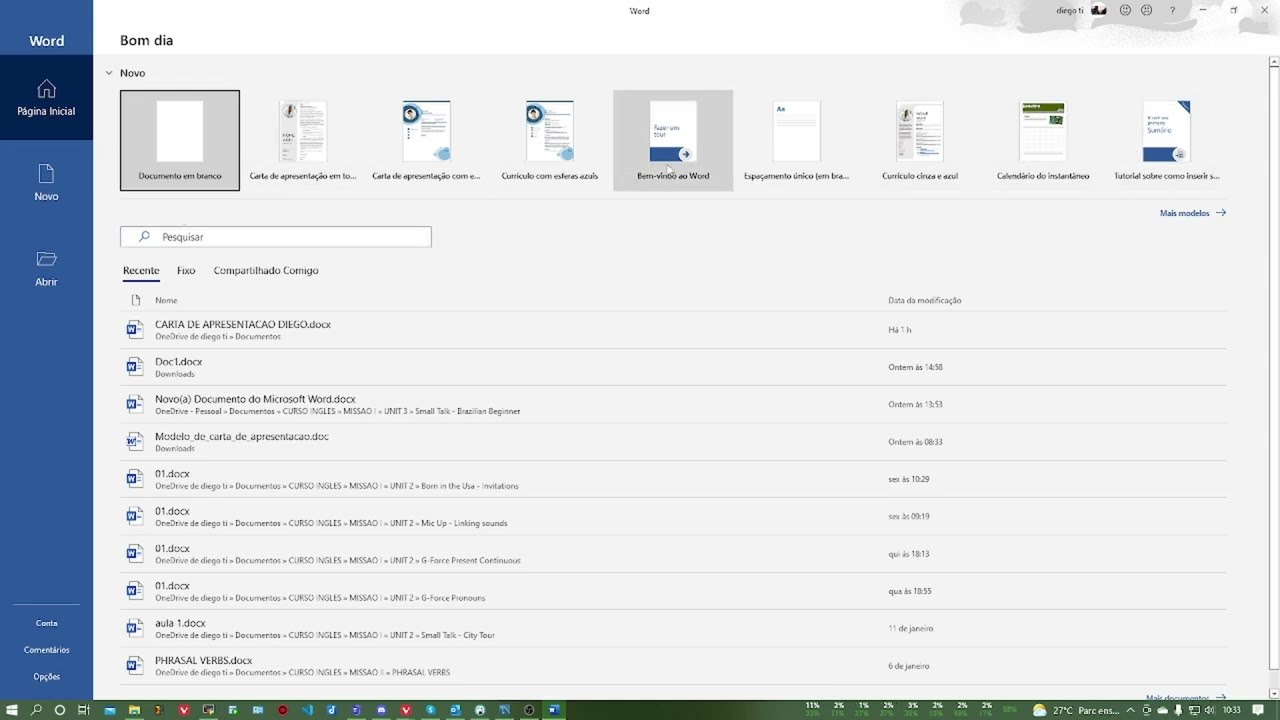Screen dimensions: 1280x720
Task: Click the Mais documentos link
Action: tap(1186, 698)
